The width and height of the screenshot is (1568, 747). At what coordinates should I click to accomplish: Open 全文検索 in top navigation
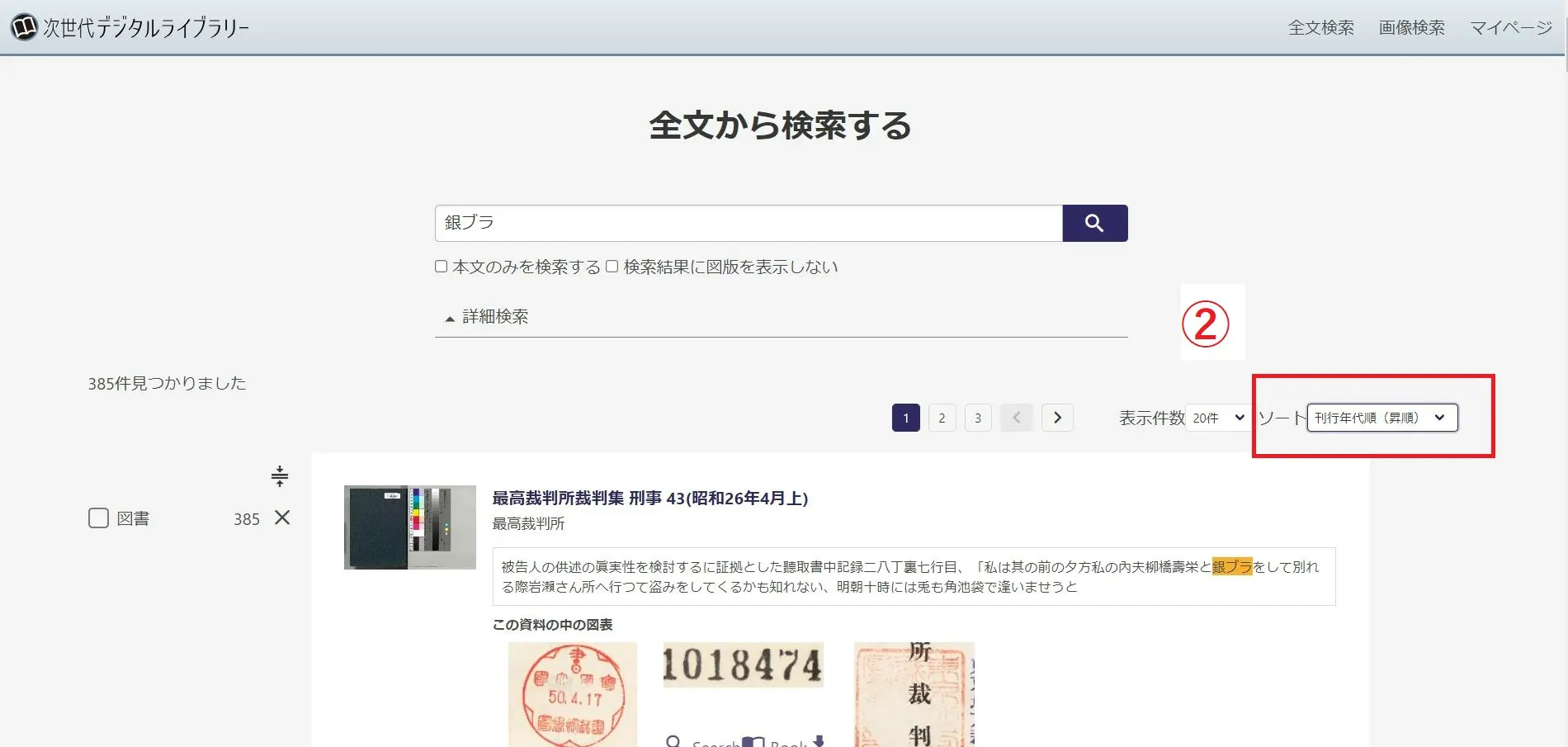(1320, 28)
